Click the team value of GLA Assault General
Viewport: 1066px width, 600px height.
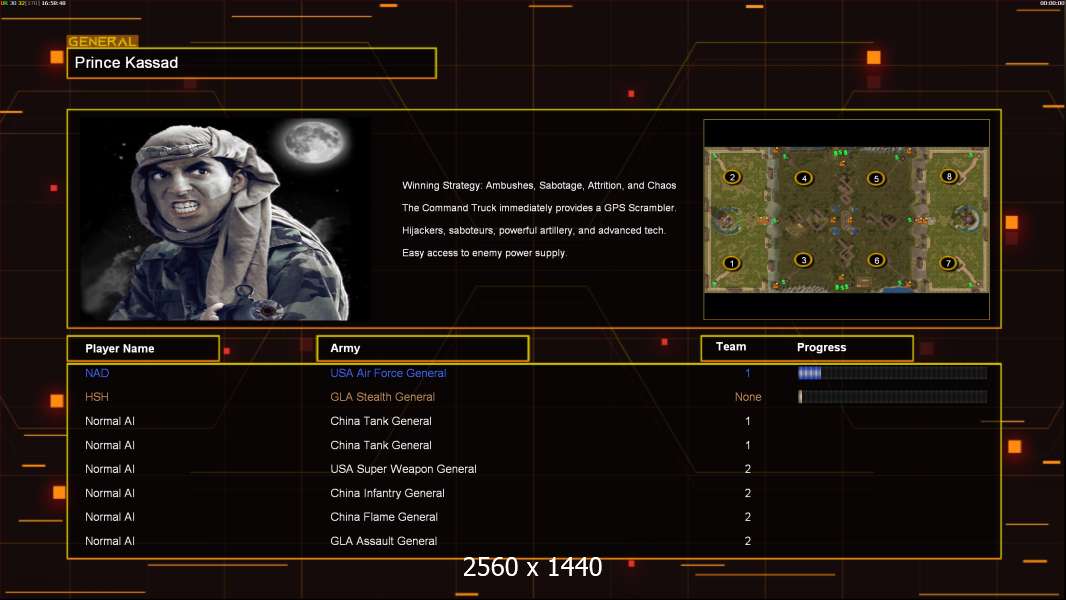pyautogui.click(x=748, y=541)
